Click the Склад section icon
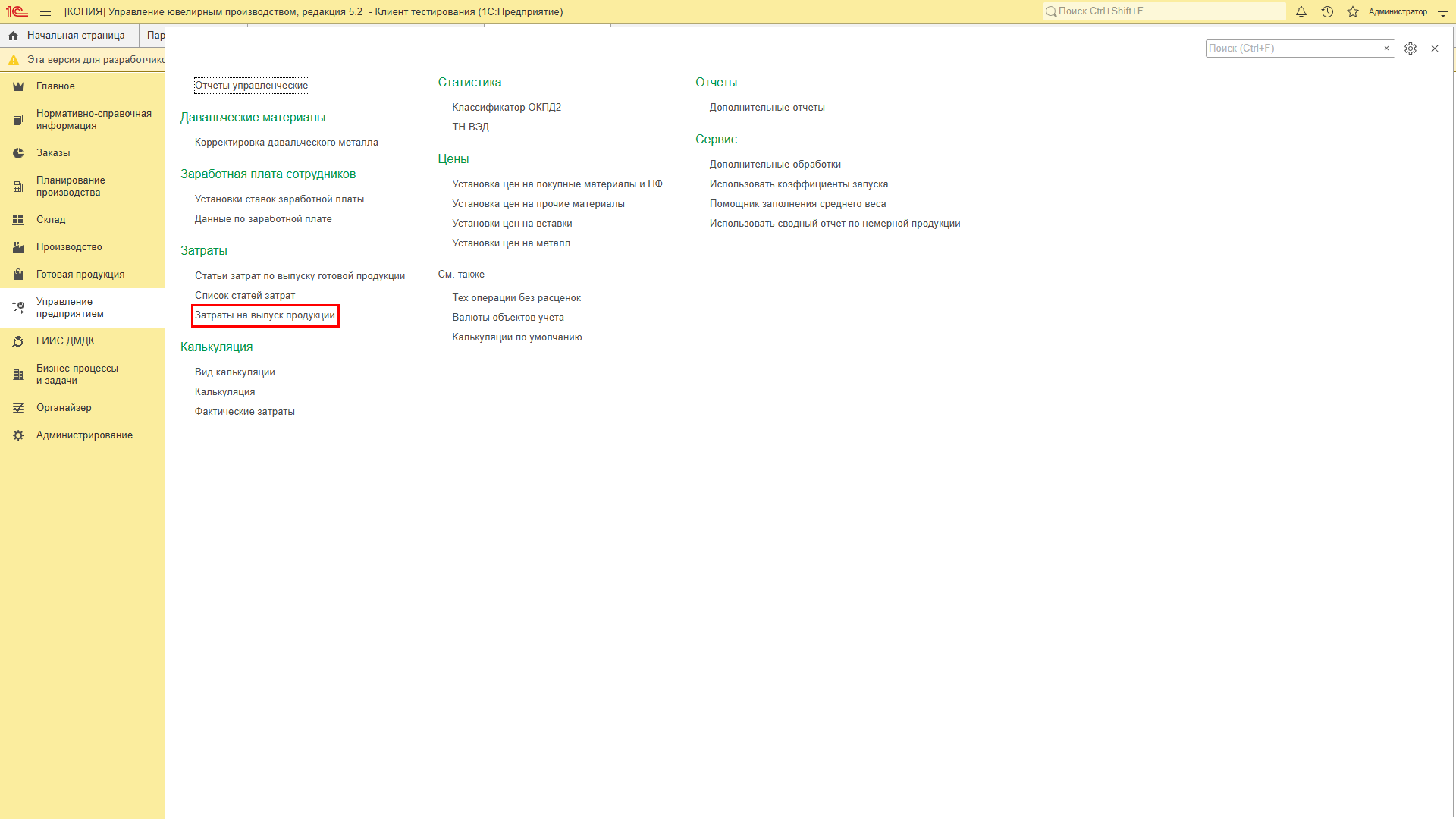 18,220
